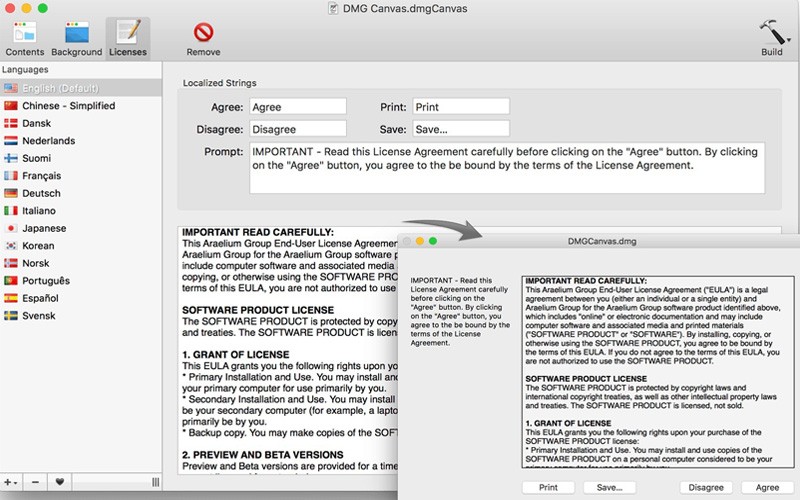The image size is (800, 500).
Task: Click the Sweden flag icon
Action: [x=11, y=316]
